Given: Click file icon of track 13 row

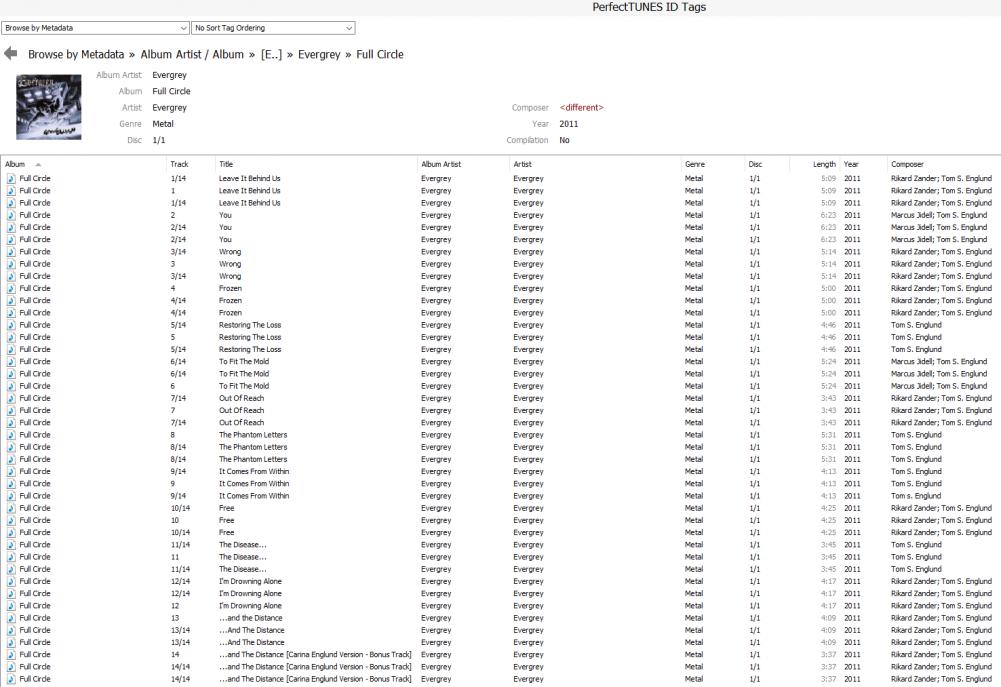Looking at the screenshot, I should pos(11,618).
